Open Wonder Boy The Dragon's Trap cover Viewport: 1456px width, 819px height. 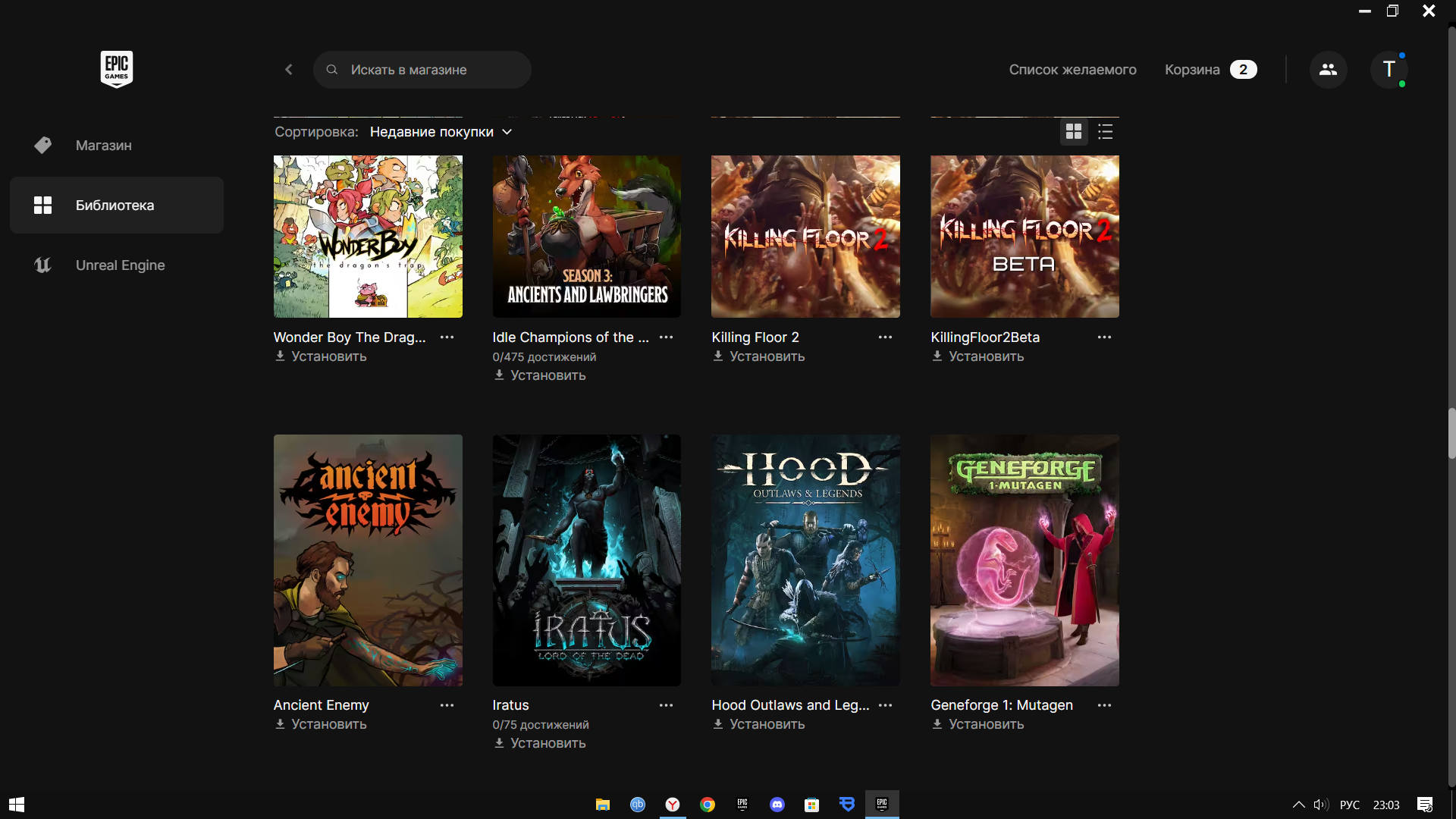tap(368, 237)
